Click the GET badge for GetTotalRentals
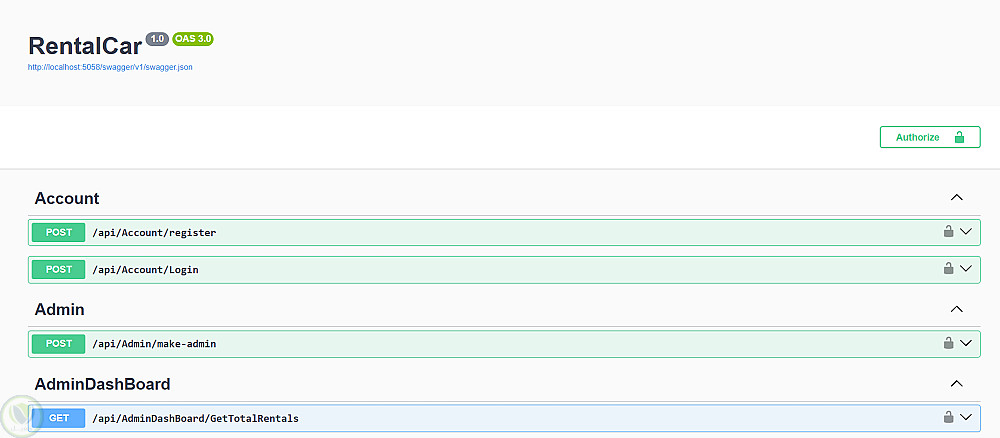This screenshot has width=1000, height=438. point(59,418)
